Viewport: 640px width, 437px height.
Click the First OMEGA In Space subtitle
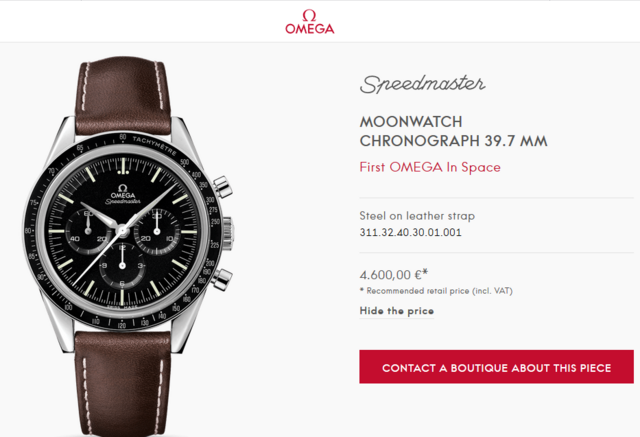pyautogui.click(x=430, y=167)
